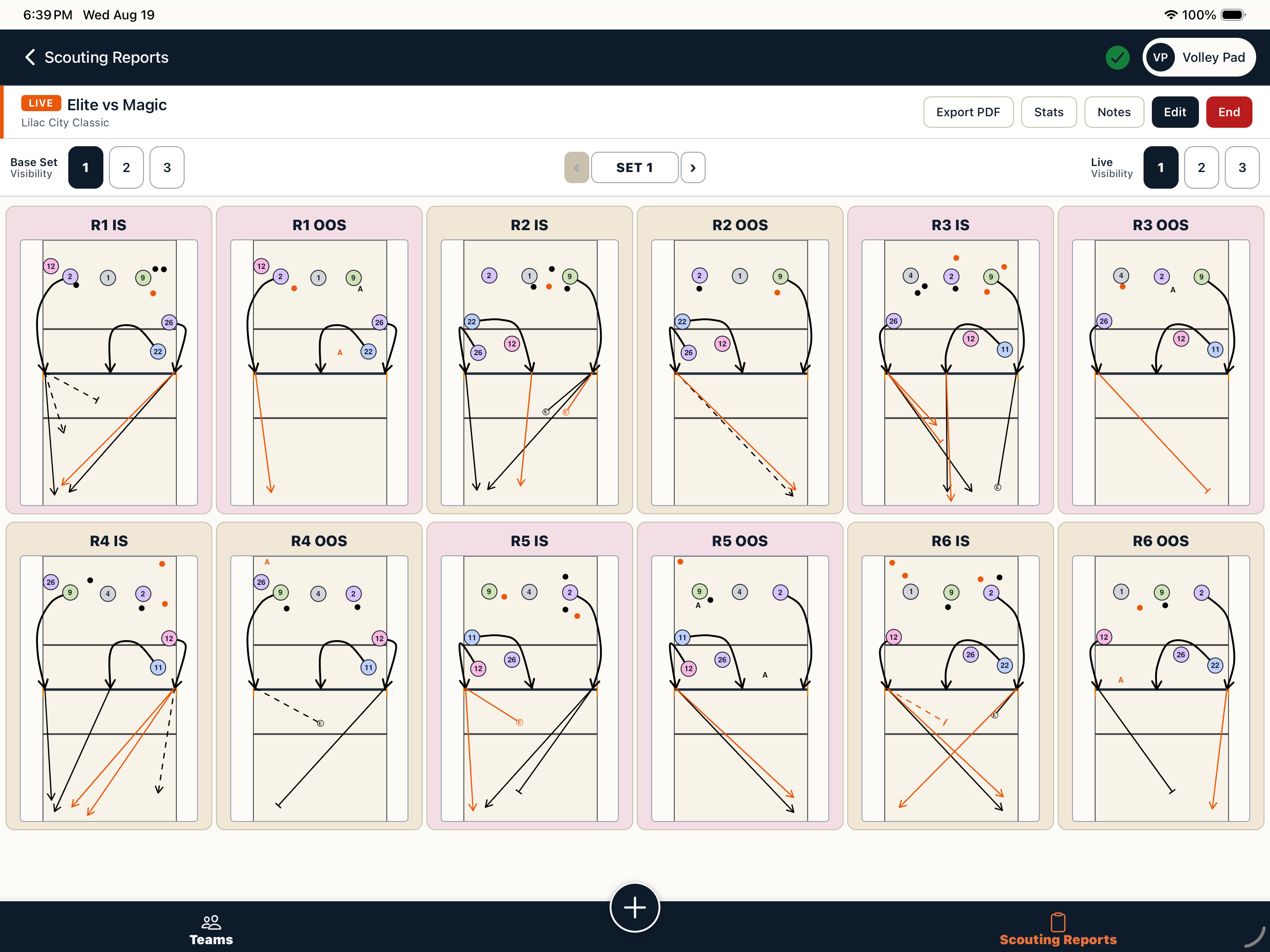Open the R5 IS rotation card
This screenshot has height=952, width=1270.
tap(529, 676)
